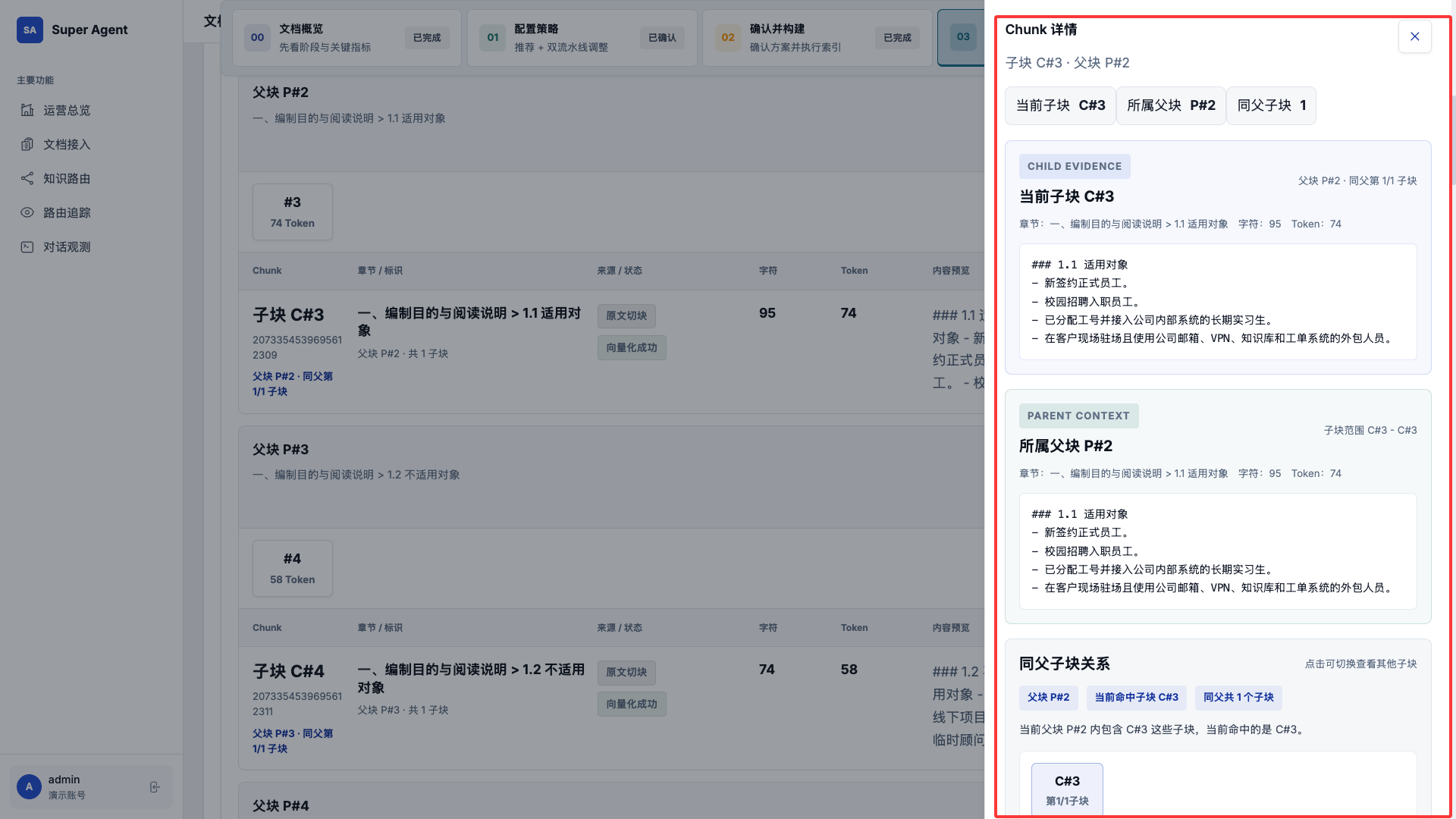Click the 当前命中子块 C#3 tag
Image resolution: width=1456 pixels, height=819 pixels.
coord(1136,697)
